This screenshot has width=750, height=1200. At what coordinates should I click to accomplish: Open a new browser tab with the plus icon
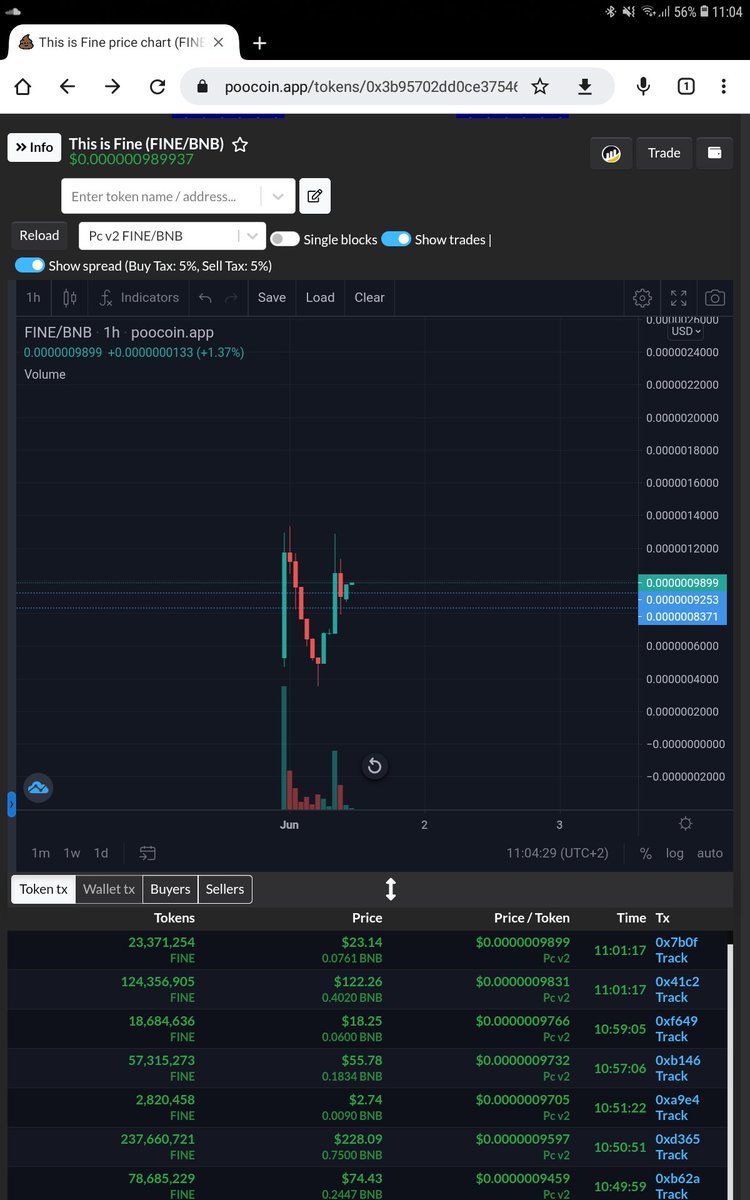260,43
